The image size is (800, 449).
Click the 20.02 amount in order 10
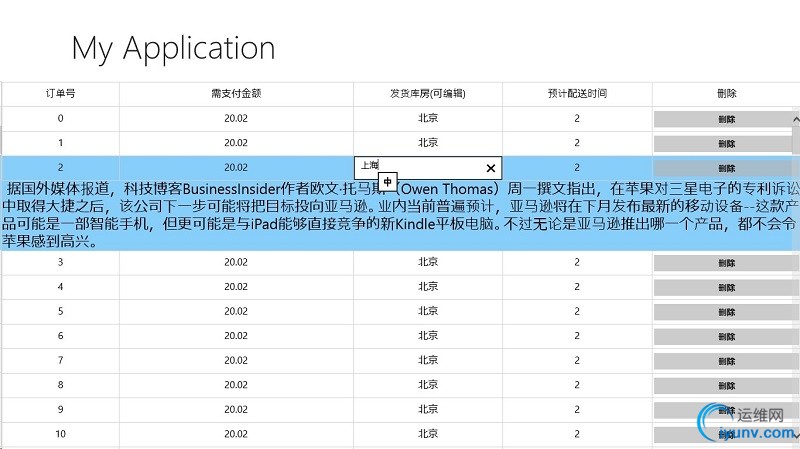coord(236,434)
